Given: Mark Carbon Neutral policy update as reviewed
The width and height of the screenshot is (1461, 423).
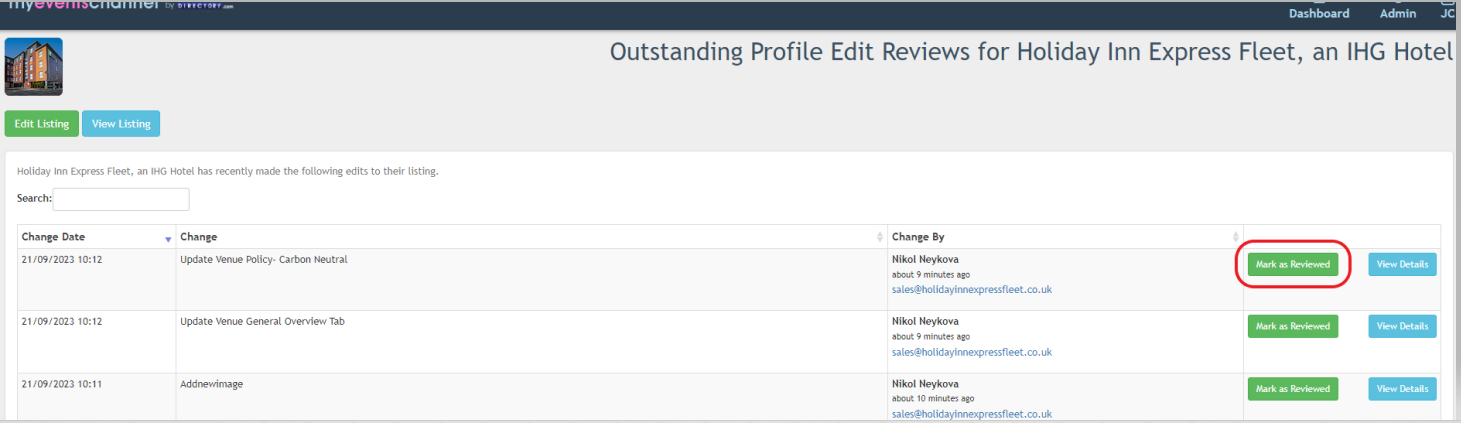Looking at the screenshot, I should pyautogui.click(x=1293, y=264).
